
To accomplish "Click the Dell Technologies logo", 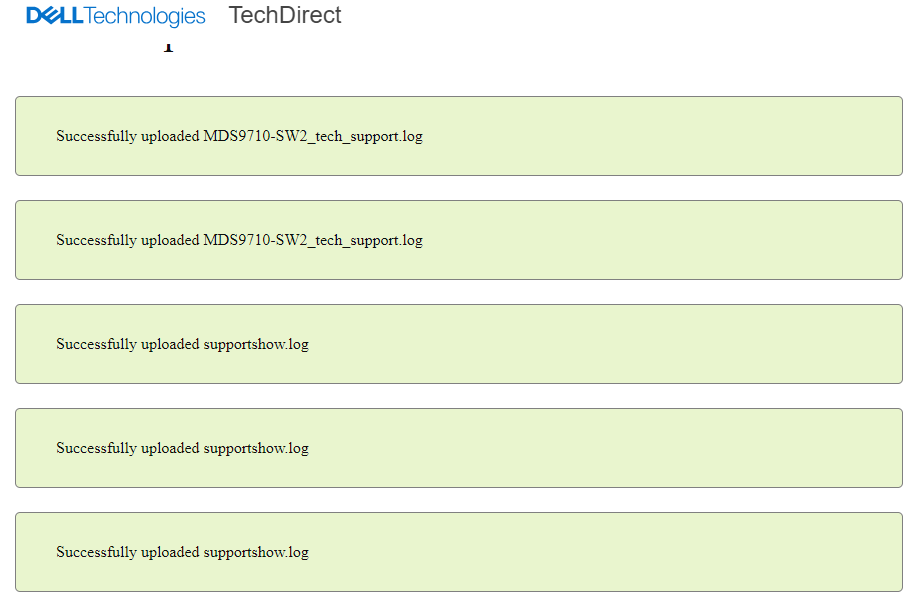I will pyautogui.click(x=114, y=15).
